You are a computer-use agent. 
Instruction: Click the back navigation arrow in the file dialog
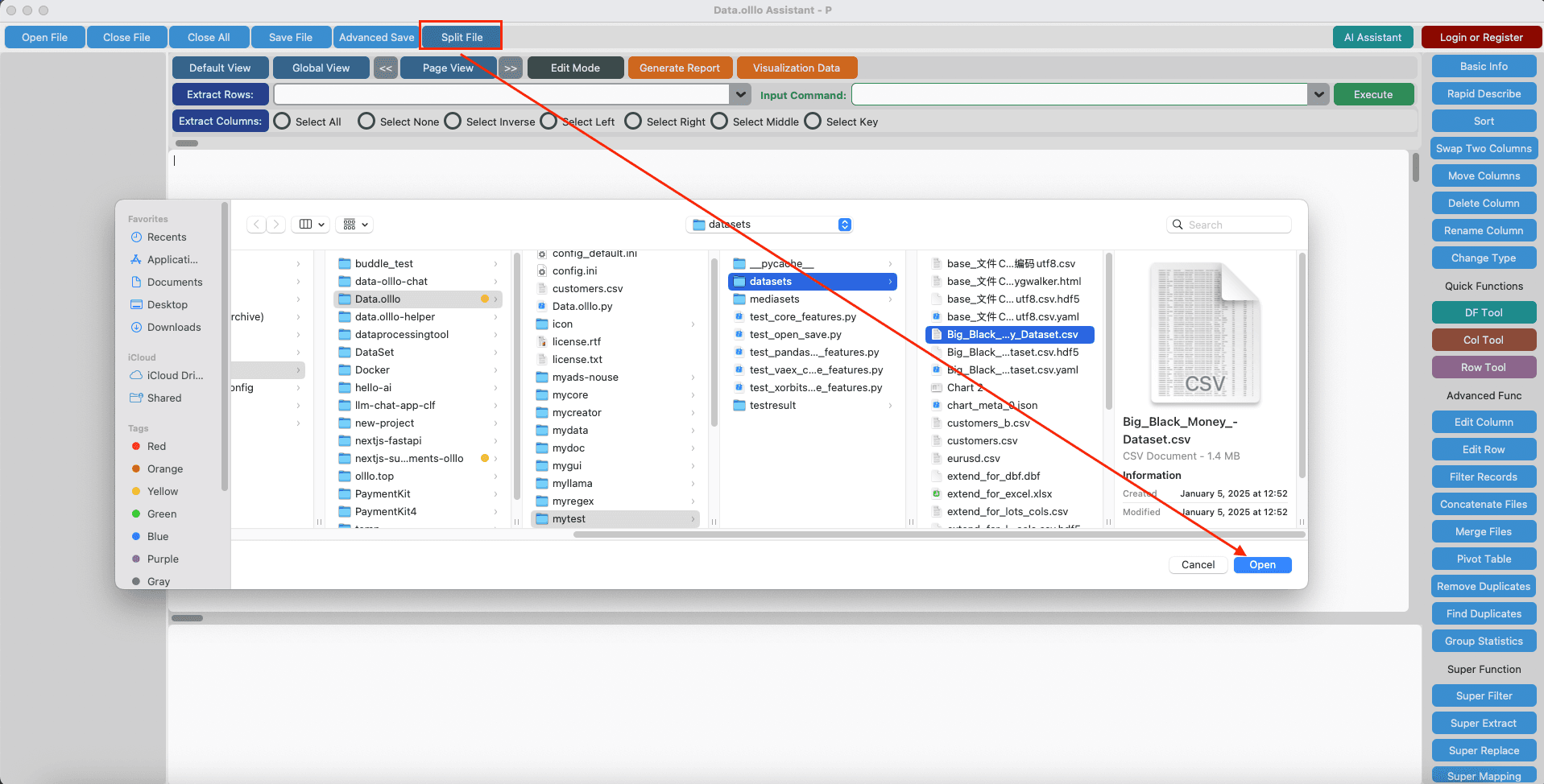[x=256, y=224]
